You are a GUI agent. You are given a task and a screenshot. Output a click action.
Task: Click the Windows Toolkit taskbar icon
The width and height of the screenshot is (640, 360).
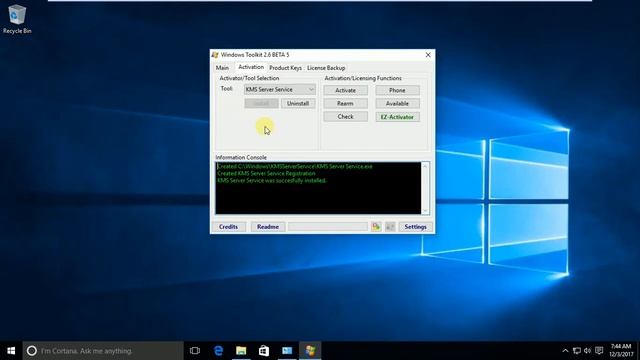[x=310, y=351]
